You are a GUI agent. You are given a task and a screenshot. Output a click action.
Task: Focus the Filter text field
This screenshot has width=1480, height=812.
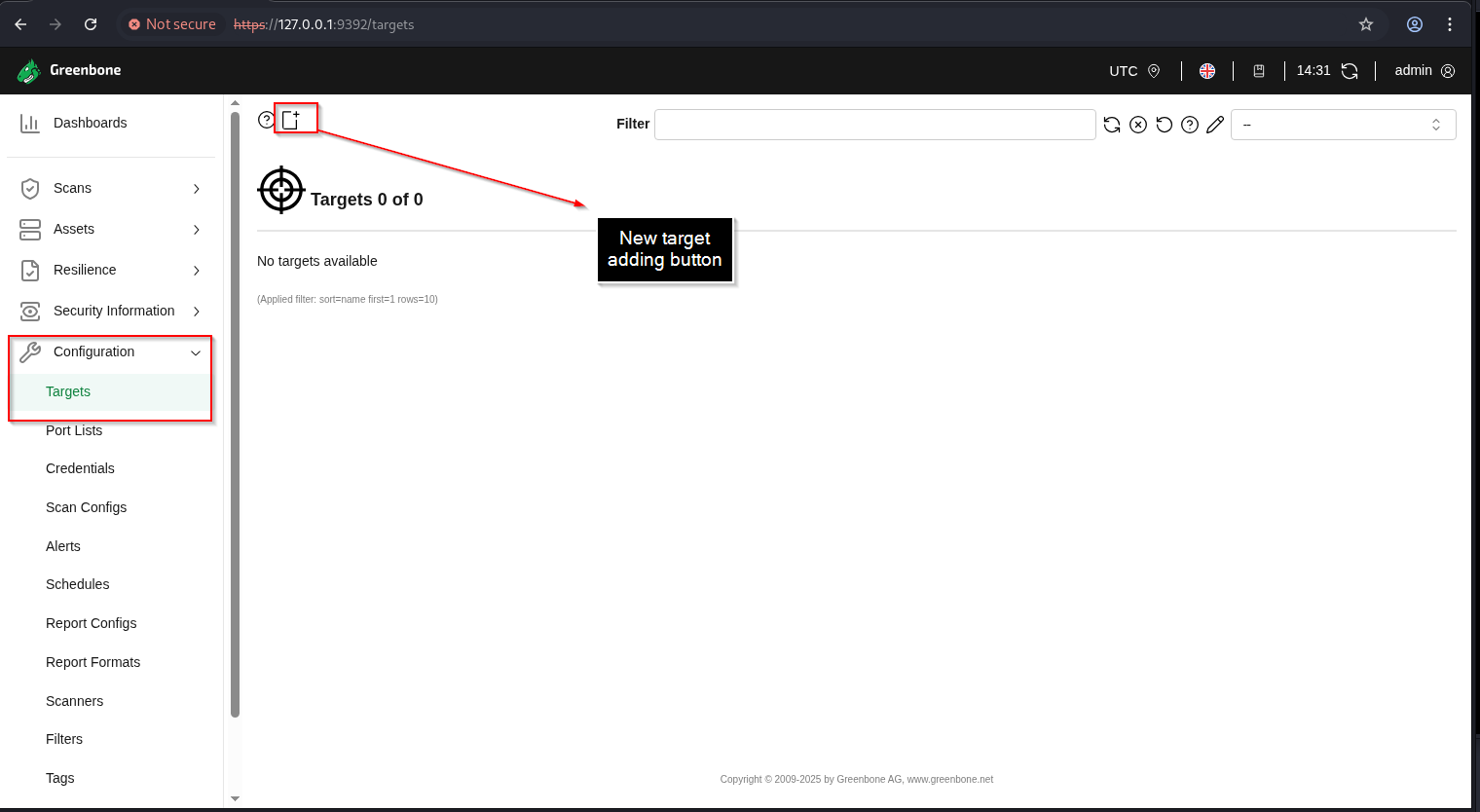875,125
